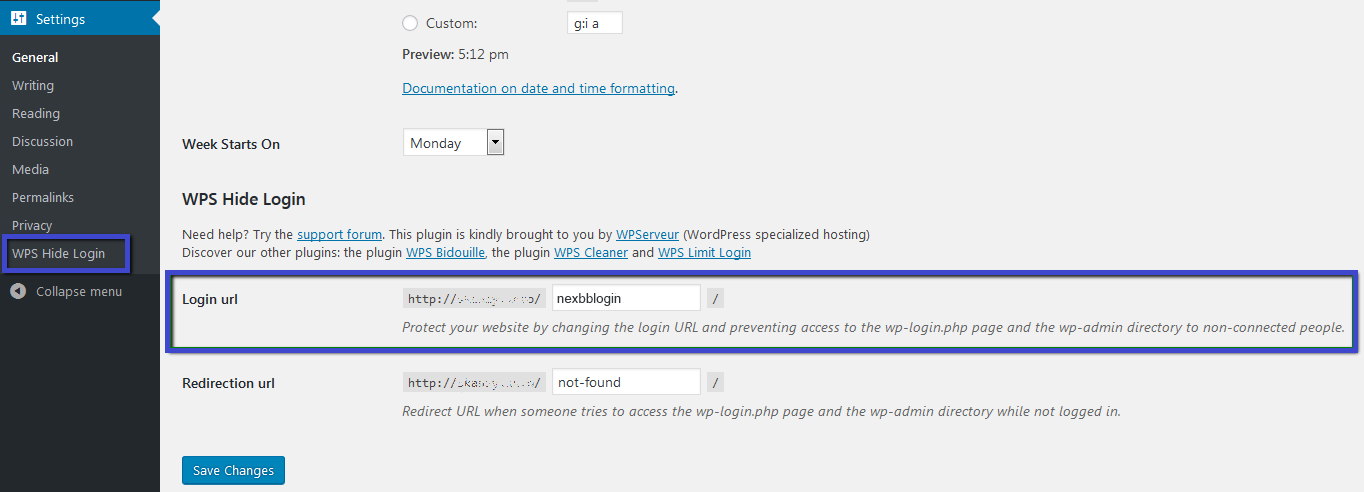Screen dimensions: 1364x492
Task: Click the Collapse menu arrow icon
Action: click(18, 291)
